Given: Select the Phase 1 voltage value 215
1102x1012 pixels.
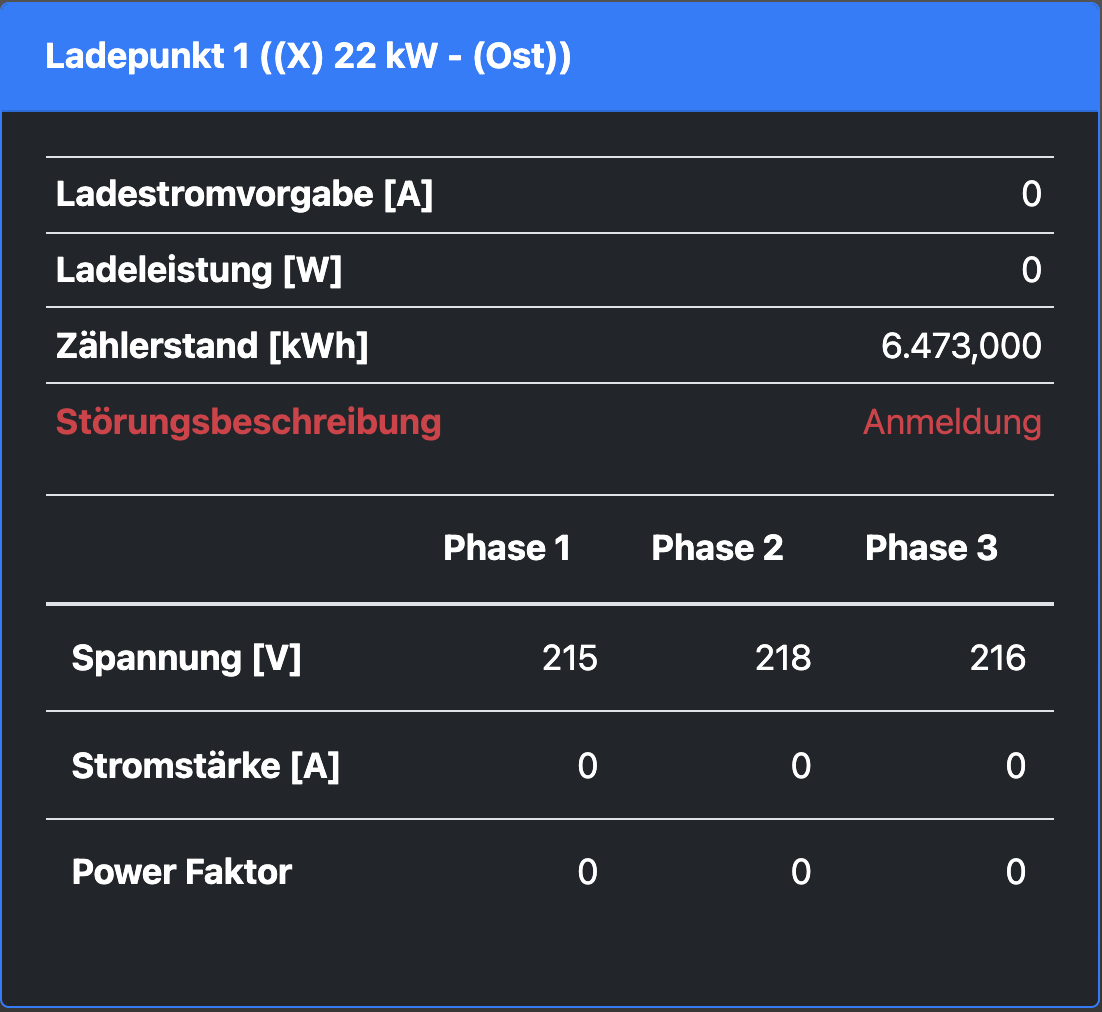Looking at the screenshot, I should [570, 658].
